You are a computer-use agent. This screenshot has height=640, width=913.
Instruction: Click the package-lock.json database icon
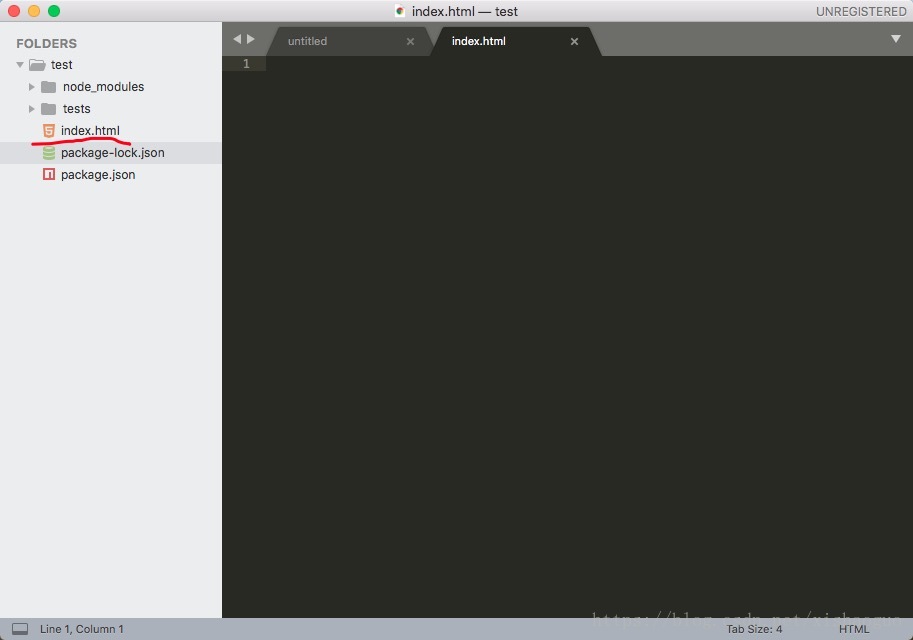pyautogui.click(x=49, y=153)
